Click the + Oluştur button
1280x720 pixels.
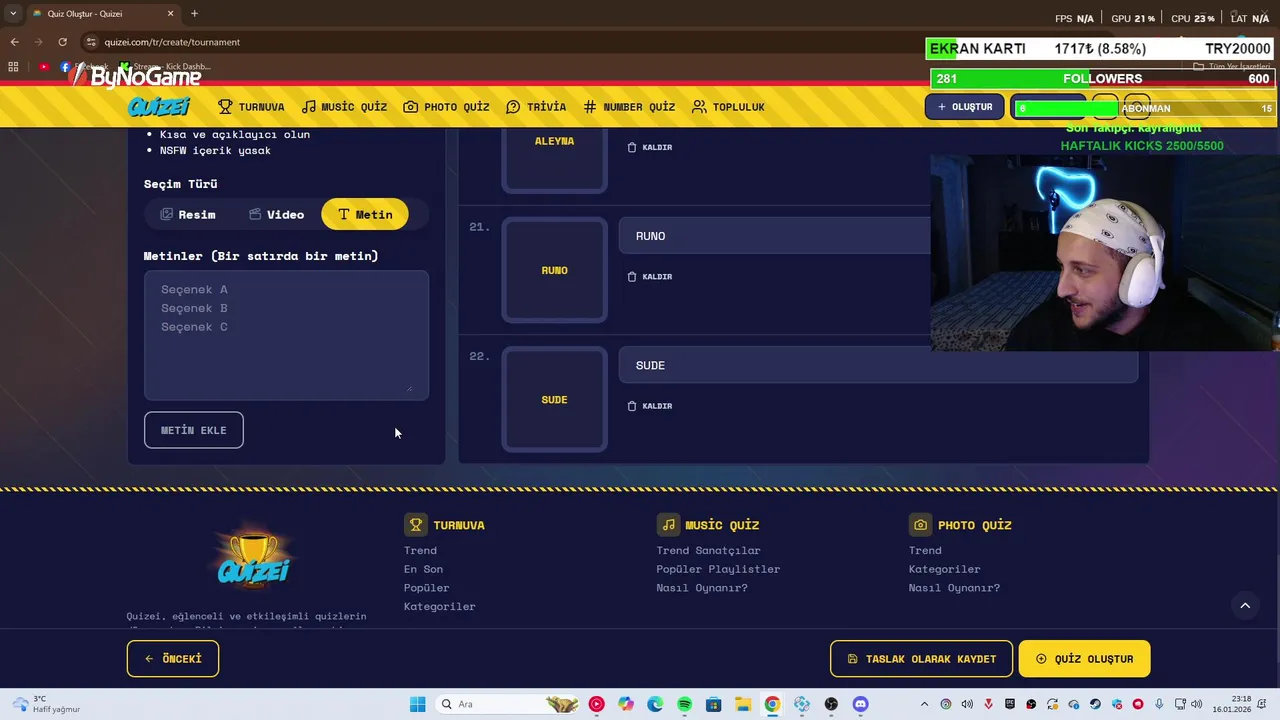coord(964,107)
